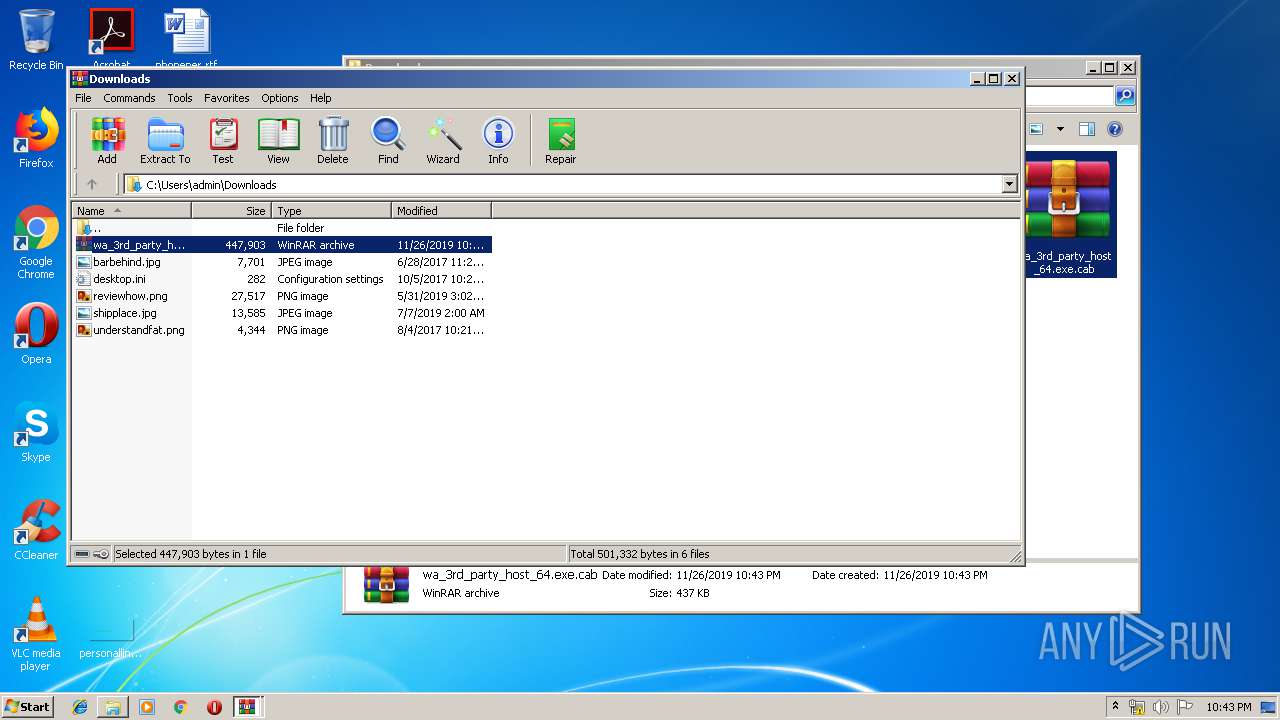Click the clock showing 10:43 PM
The image size is (1280, 720).
click(x=1228, y=707)
